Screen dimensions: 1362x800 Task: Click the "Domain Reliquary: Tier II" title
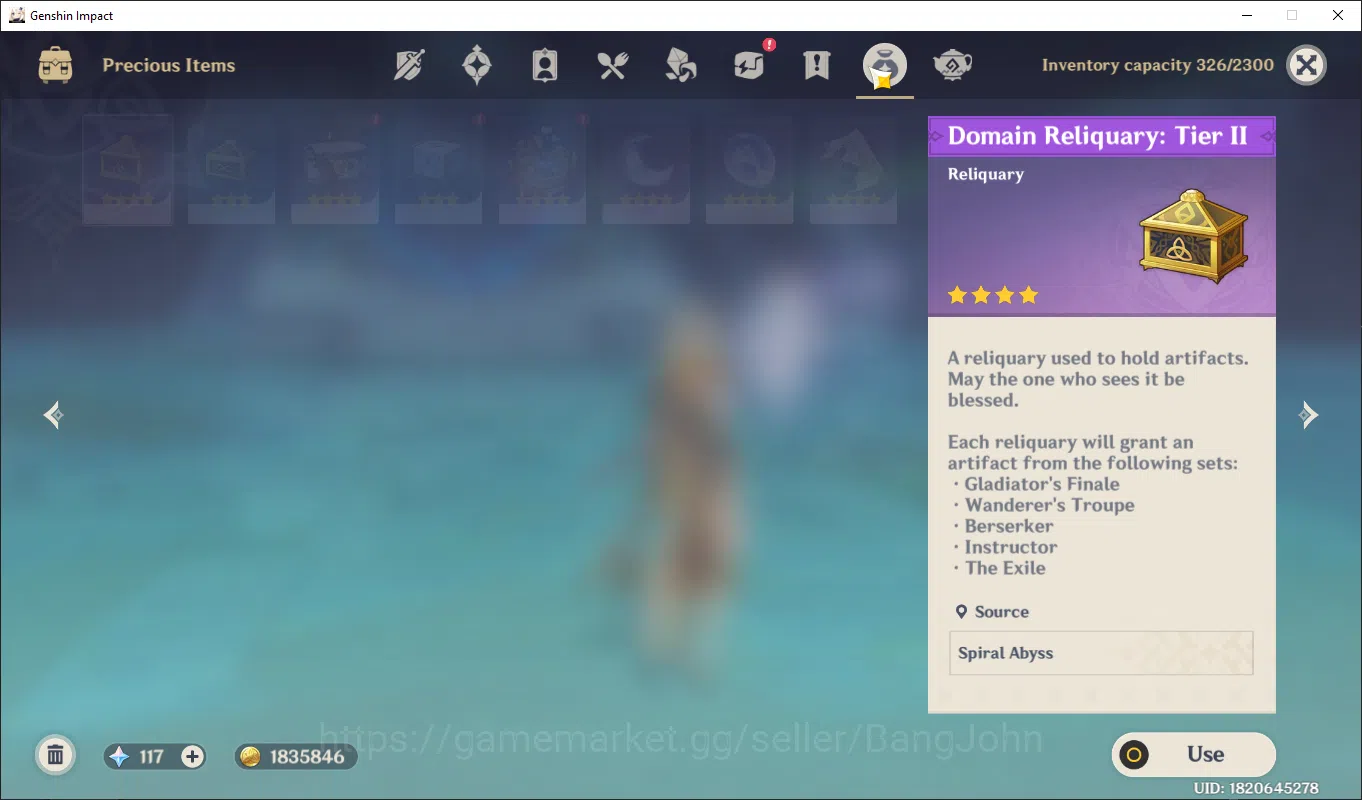(1098, 136)
